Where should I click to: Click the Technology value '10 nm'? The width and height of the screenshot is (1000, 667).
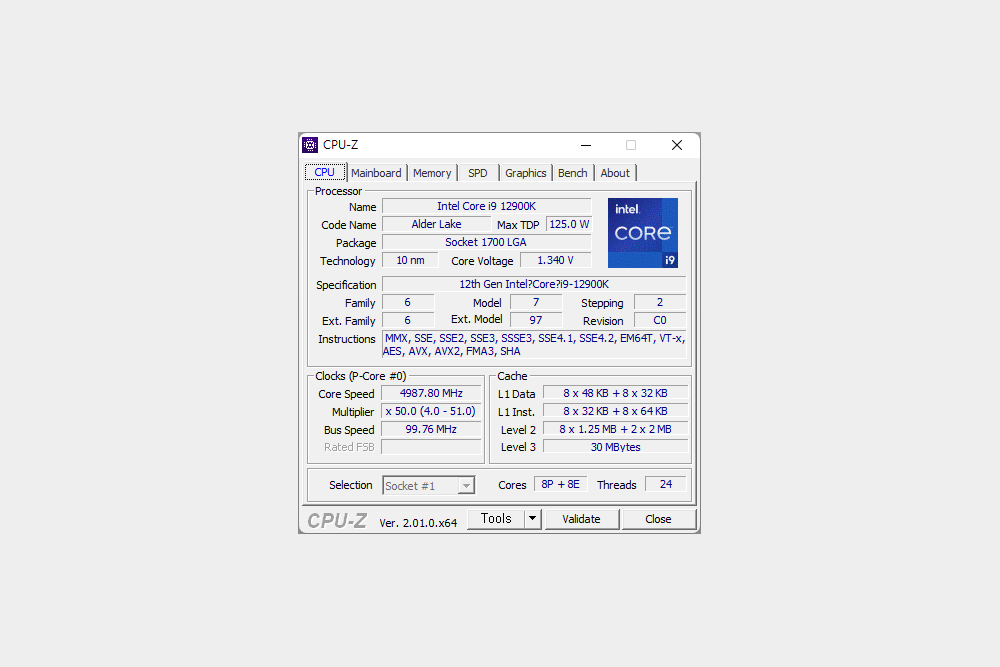[x=410, y=260]
